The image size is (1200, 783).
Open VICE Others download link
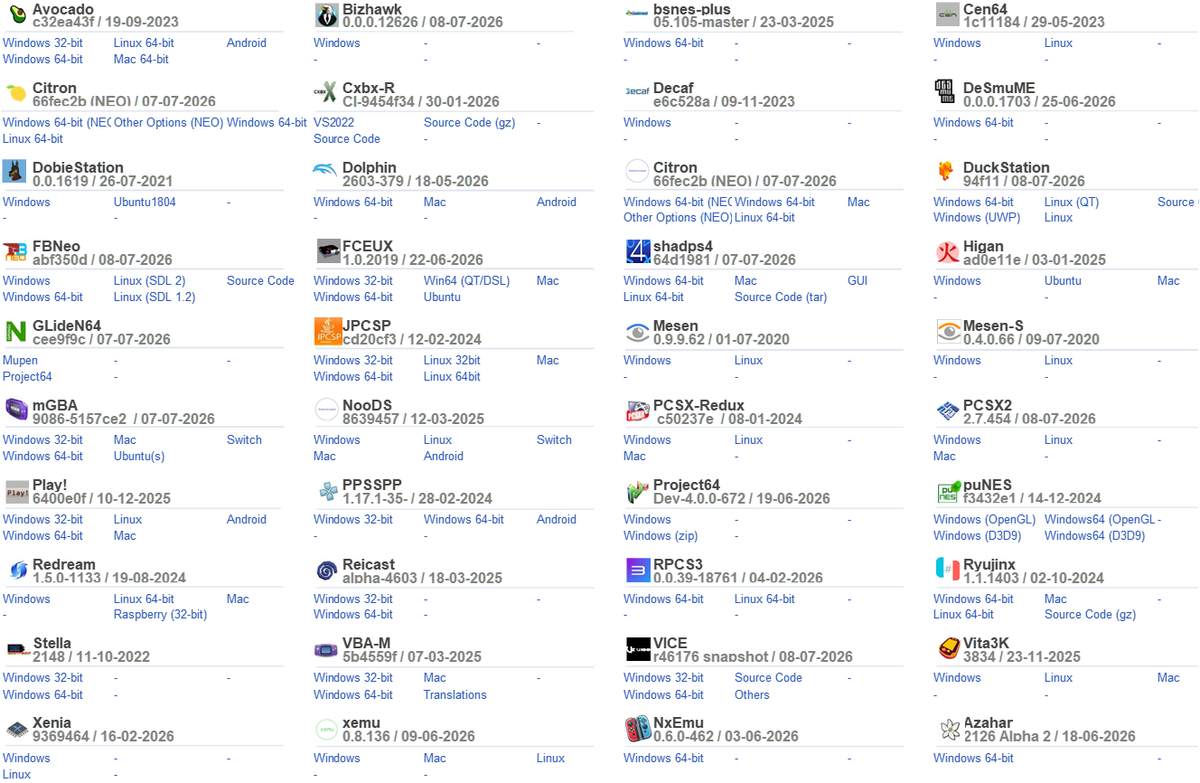[x=752, y=695]
